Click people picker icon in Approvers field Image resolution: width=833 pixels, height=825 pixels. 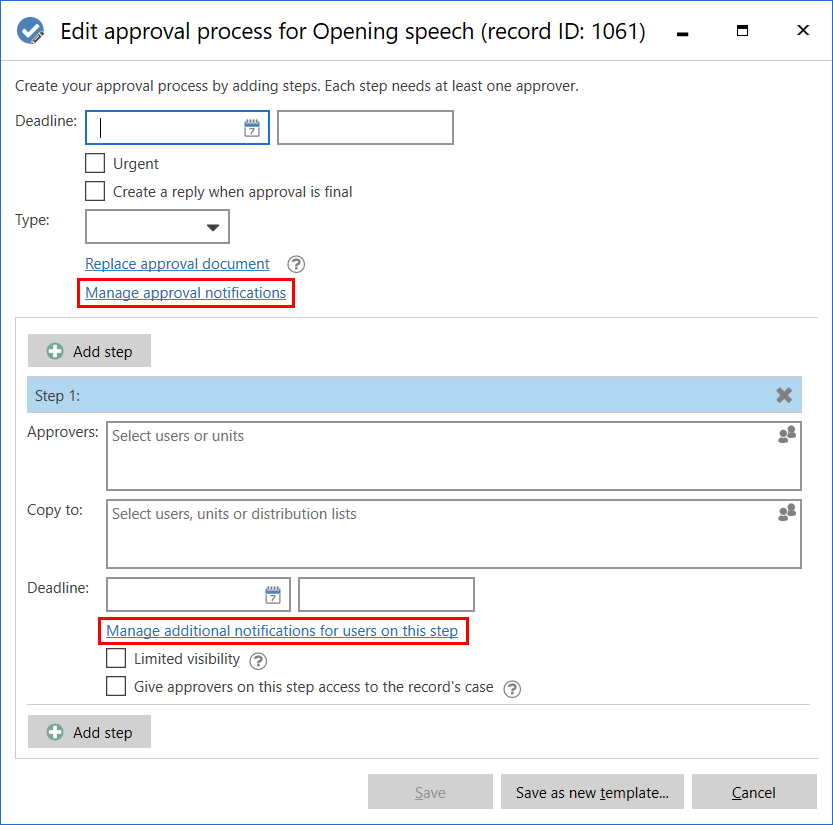click(786, 435)
